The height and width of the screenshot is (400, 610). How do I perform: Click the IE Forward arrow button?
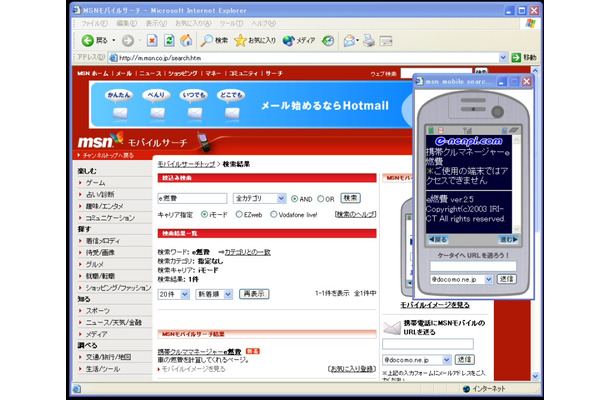point(128,40)
